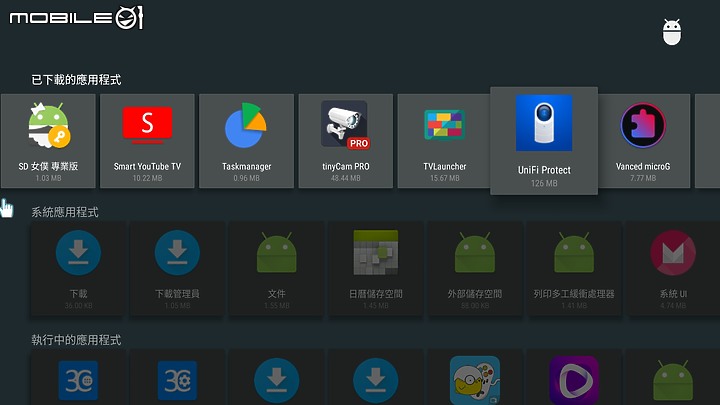Click the 執行中的應用程式 section heading
The height and width of the screenshot is (405, 720).
pos(76,340)
